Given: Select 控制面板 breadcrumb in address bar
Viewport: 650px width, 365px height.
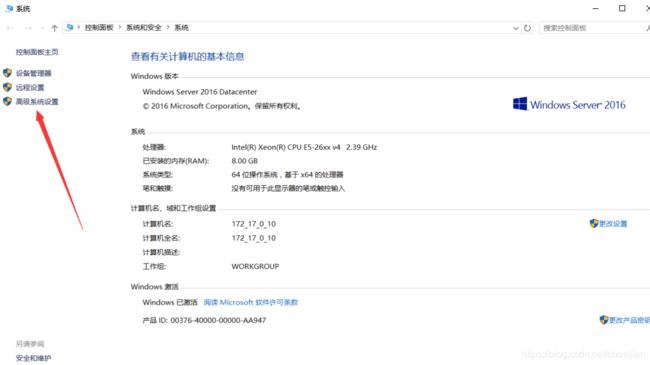Looking at the screenshot, I should pos(99,27).
